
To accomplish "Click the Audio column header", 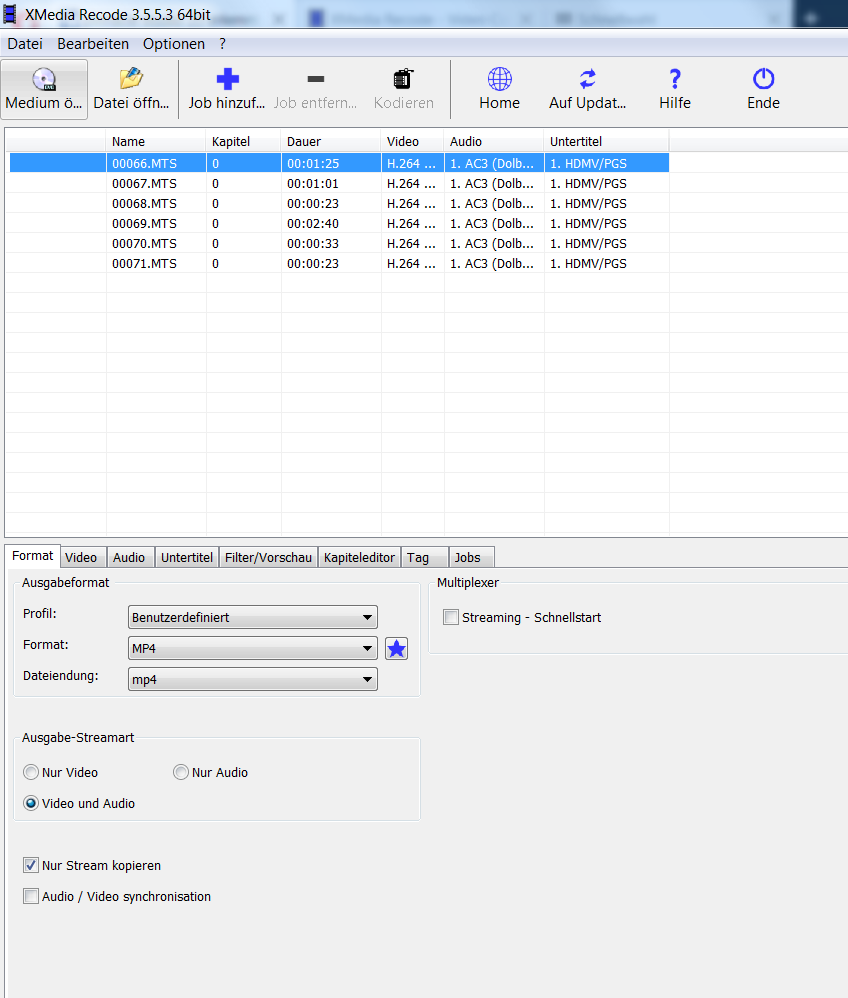I will tap(494, 141).
